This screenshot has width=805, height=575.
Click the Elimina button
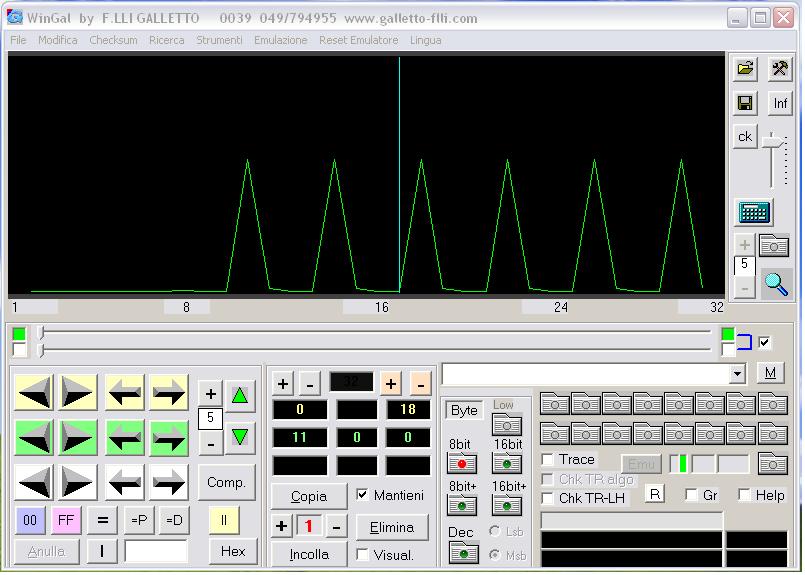coord(392,527)
